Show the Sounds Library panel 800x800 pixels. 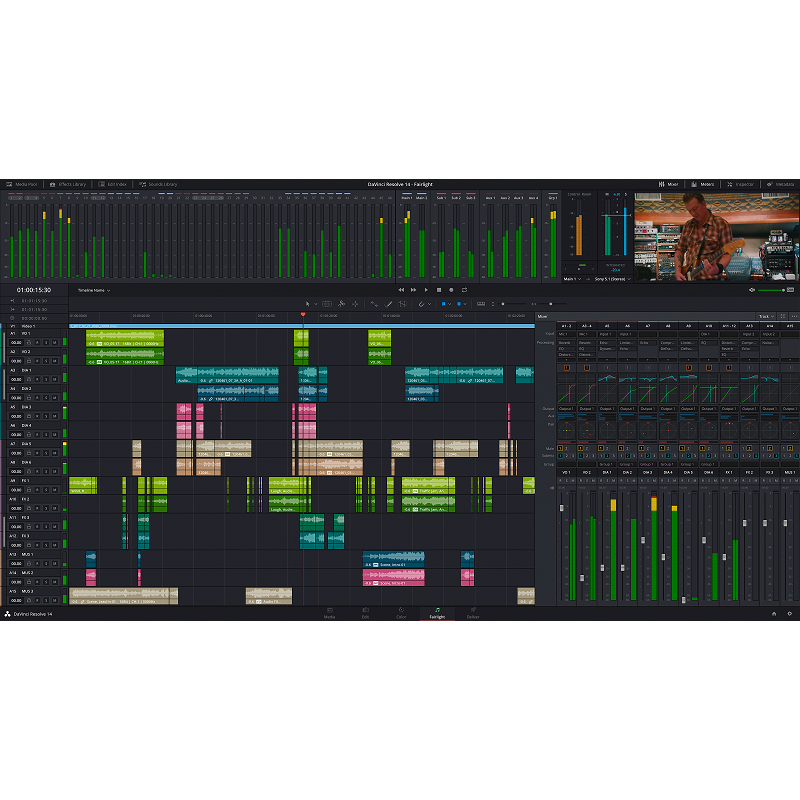tap(159, 184)
